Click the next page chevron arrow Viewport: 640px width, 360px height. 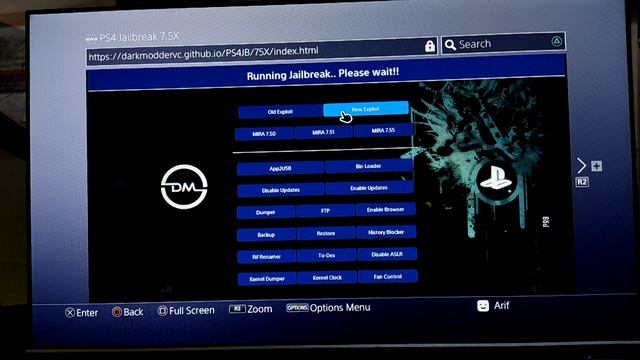point(581,166)
